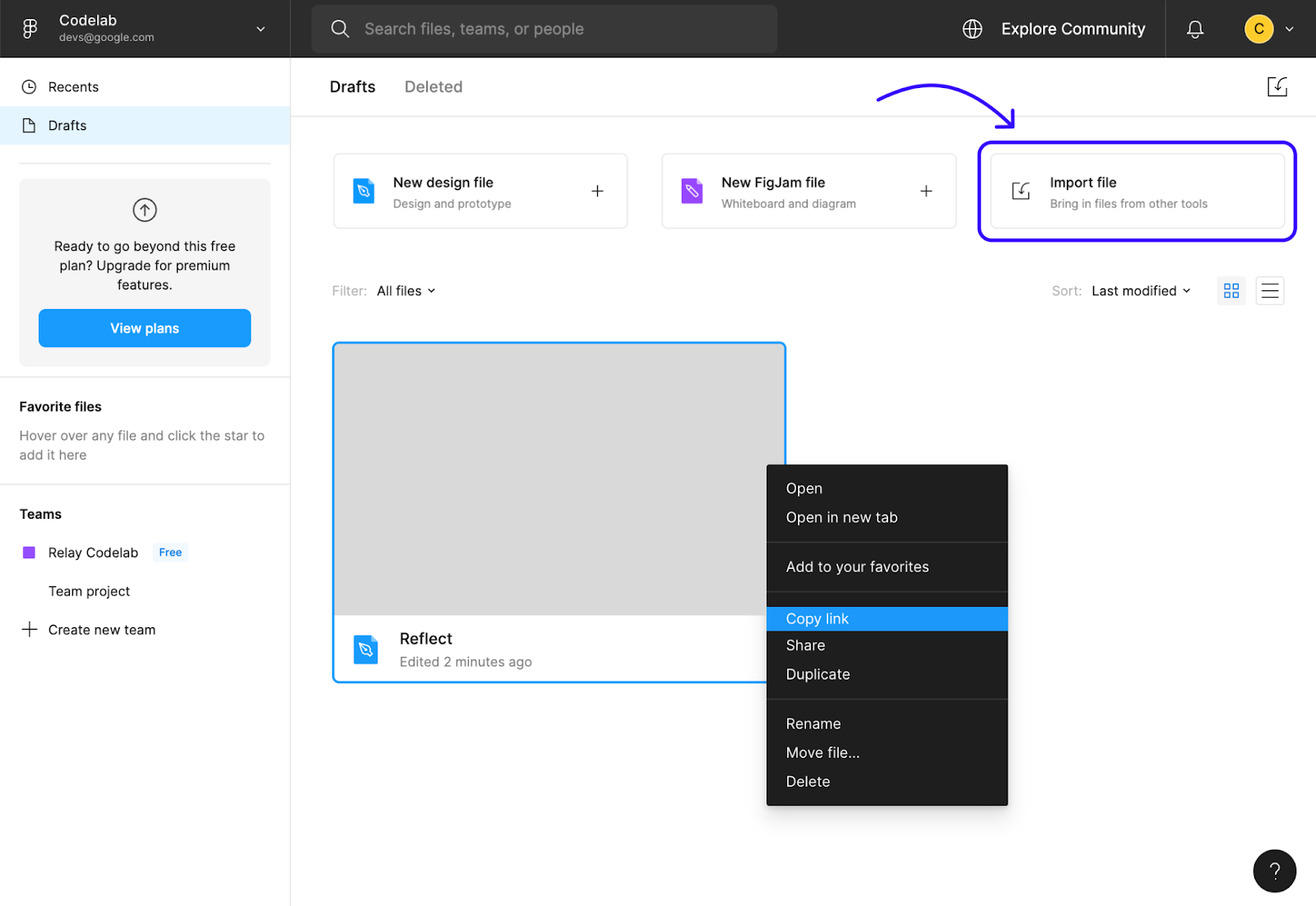Create a New FigJam file
This screenshot has width=1316, height=906.
tap(809, 191)
